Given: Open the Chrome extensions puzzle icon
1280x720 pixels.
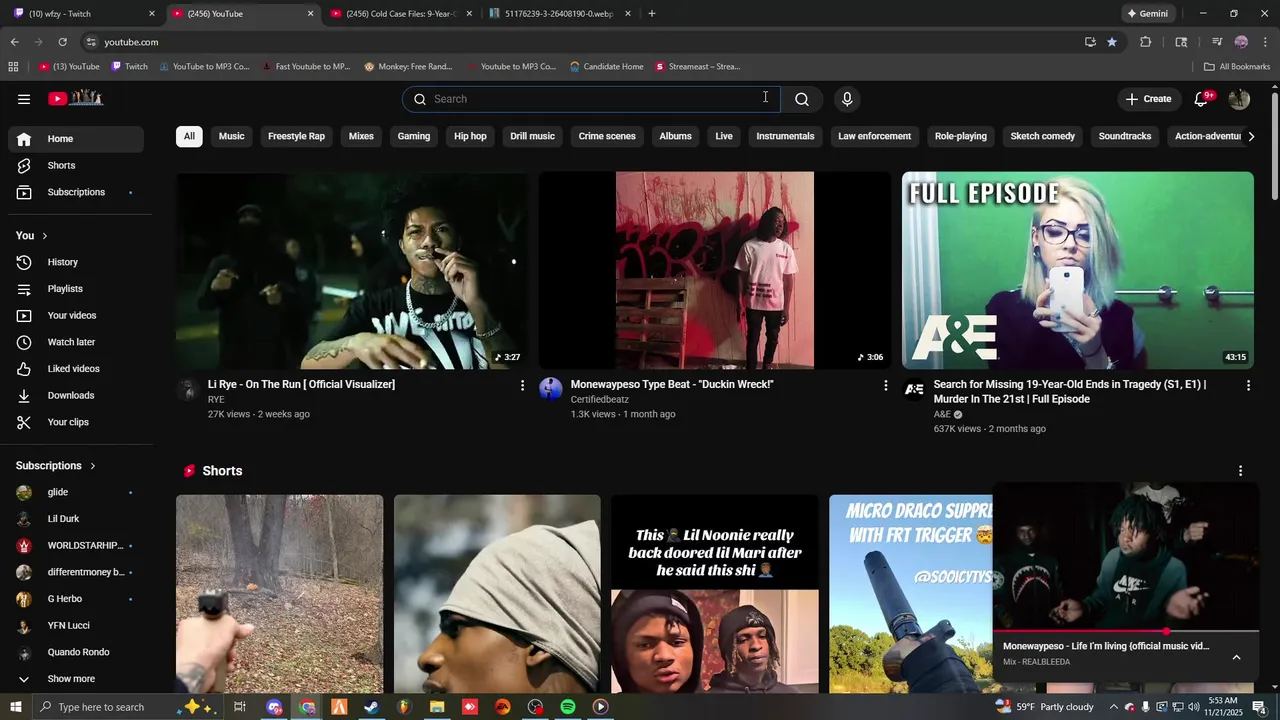Looking at the screenshot, I should pyautogui.click(x=1146, y=42).
